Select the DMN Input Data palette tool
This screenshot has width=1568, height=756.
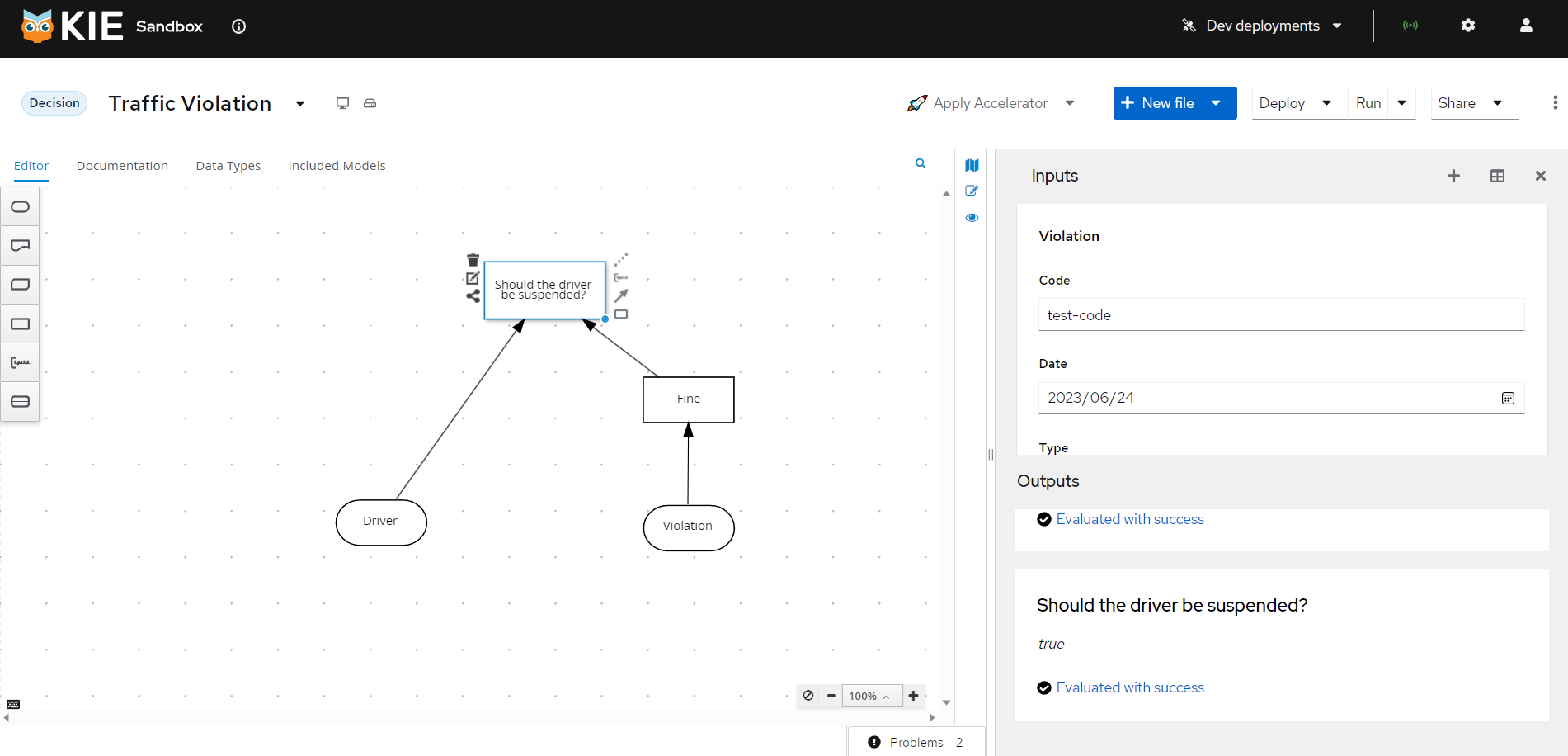(x=20, y=206)
